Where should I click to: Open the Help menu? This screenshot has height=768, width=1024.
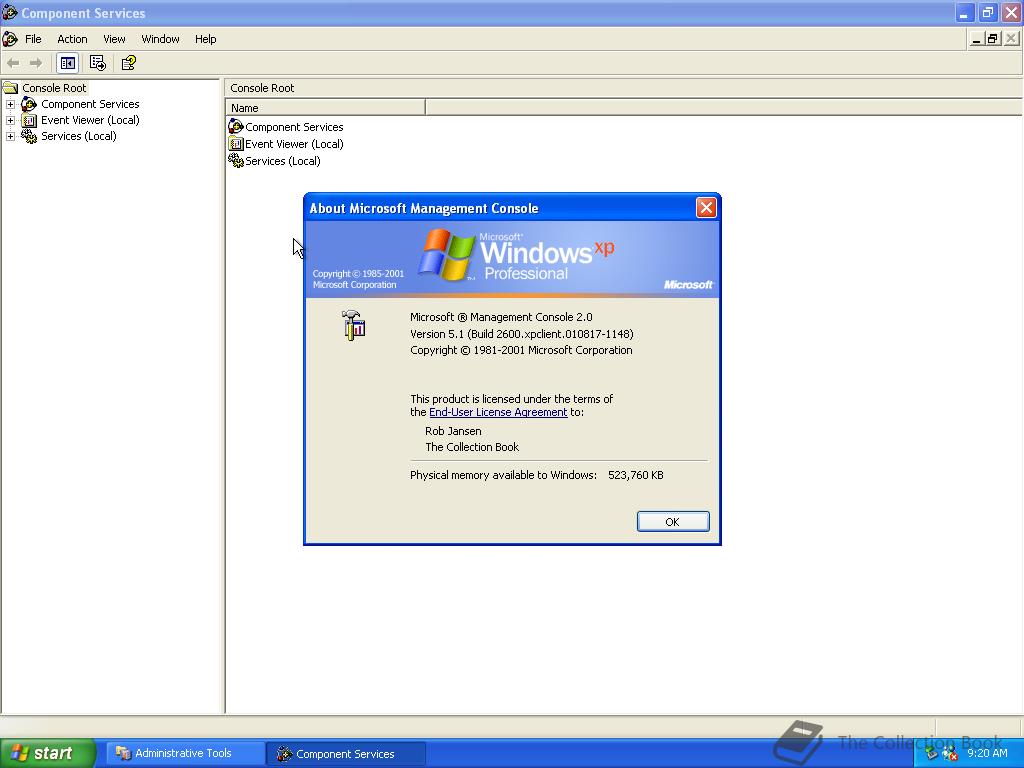point(206,39)
